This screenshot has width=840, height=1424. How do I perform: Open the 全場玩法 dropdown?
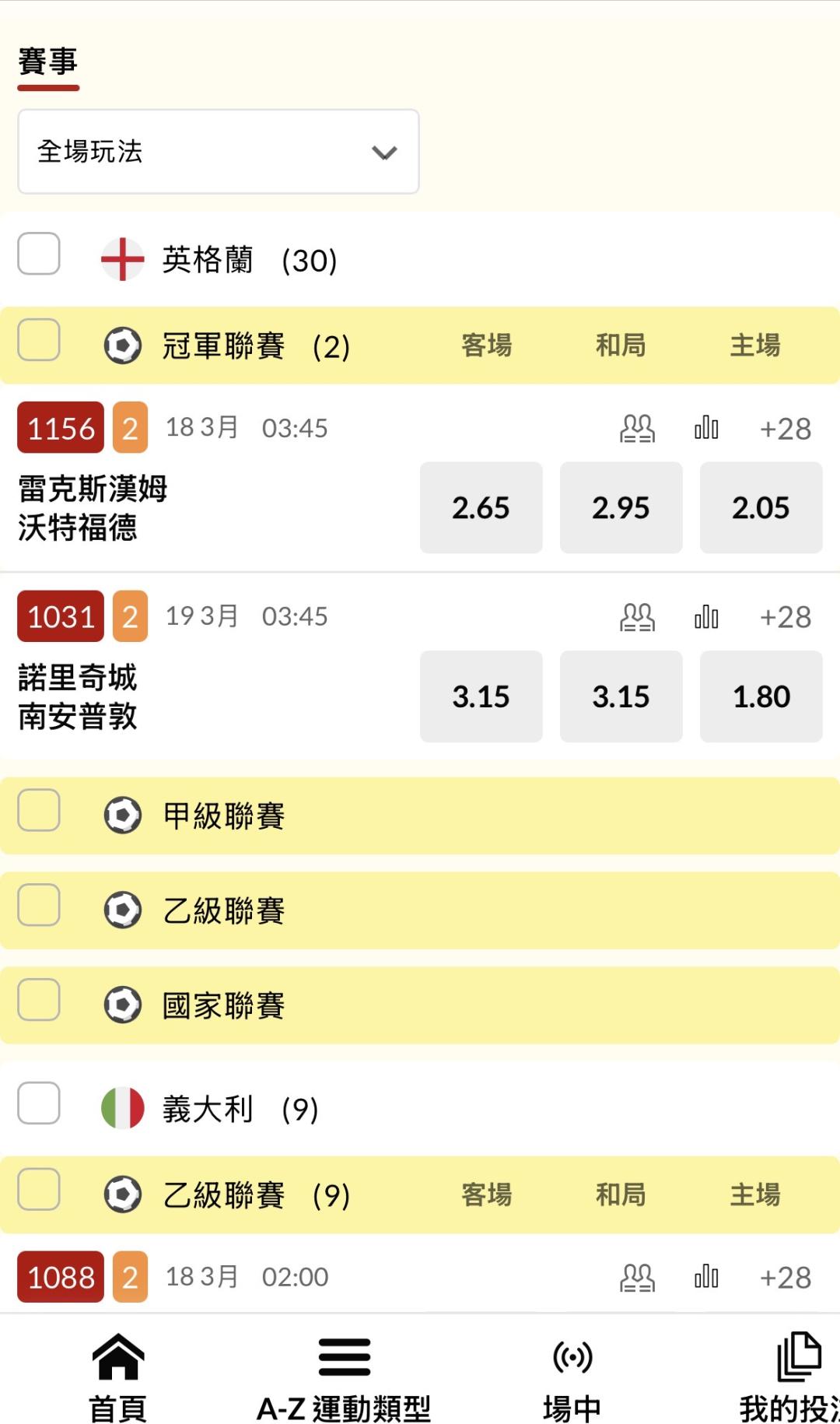(219, 152)
